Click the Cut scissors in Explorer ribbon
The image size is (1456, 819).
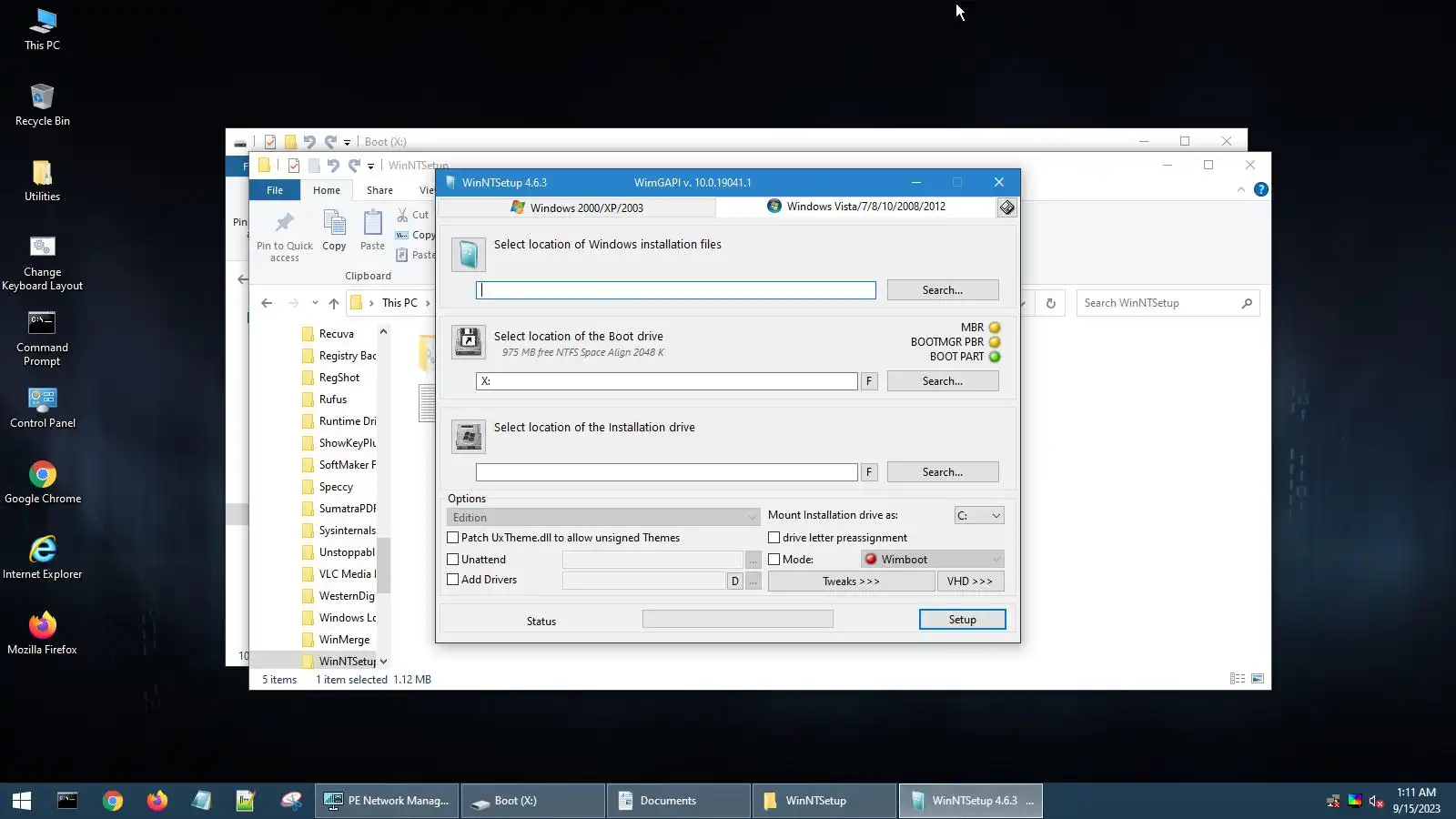click(402, 215)
